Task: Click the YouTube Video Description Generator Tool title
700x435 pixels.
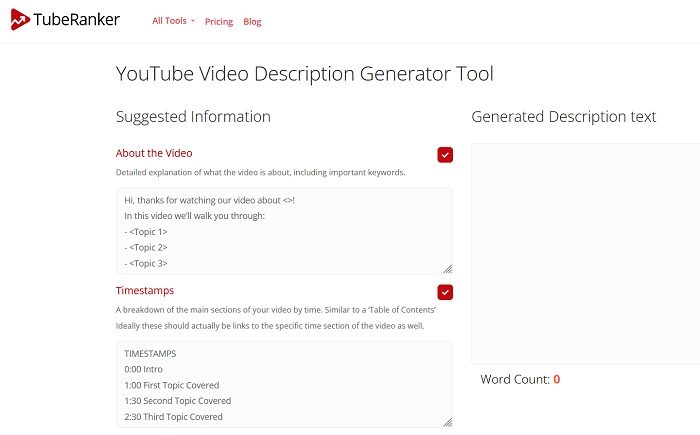Action: coord(304,74)
